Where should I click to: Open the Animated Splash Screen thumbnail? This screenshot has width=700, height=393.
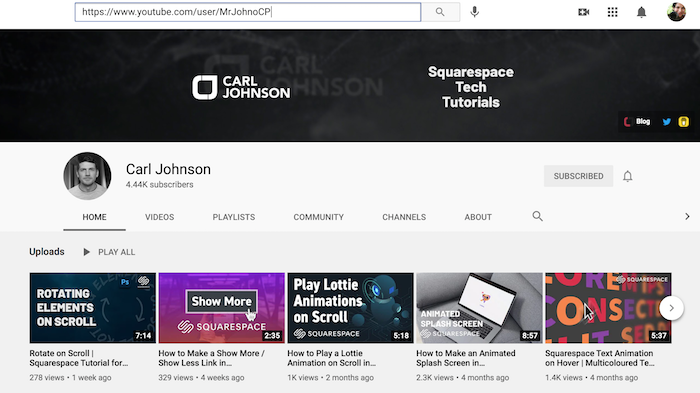(x=479, y=308)
